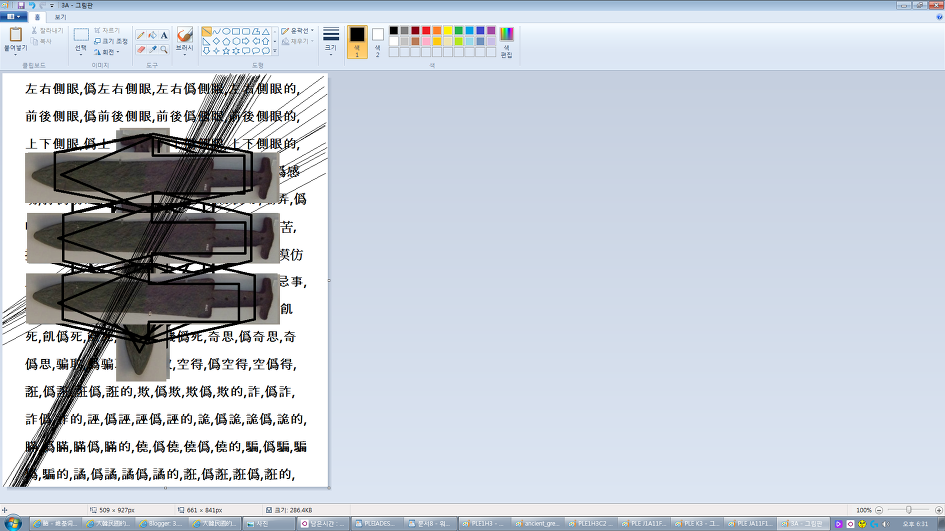Select the Eraser tool
The height and width of the screenshot is (531, 945).
click(x=141, y=48)
